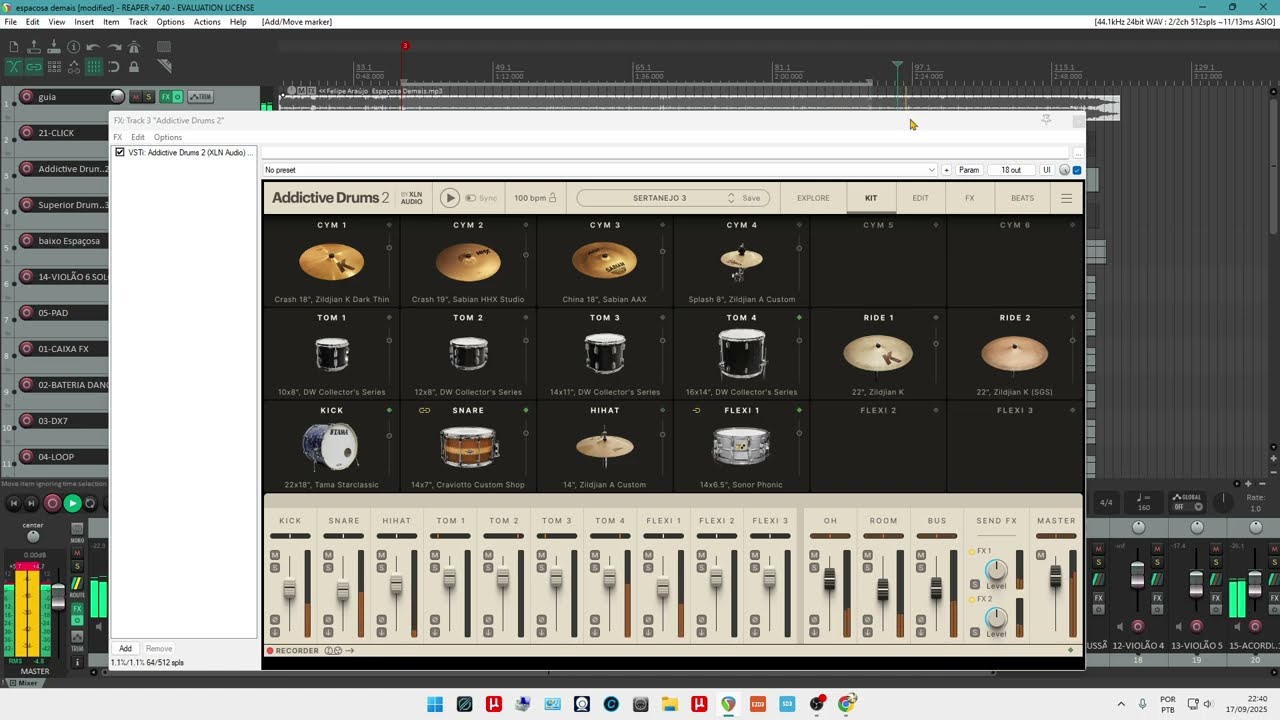Open the Options menu in FX window
The image size is (1280, 720).
(x=168, y=137)
